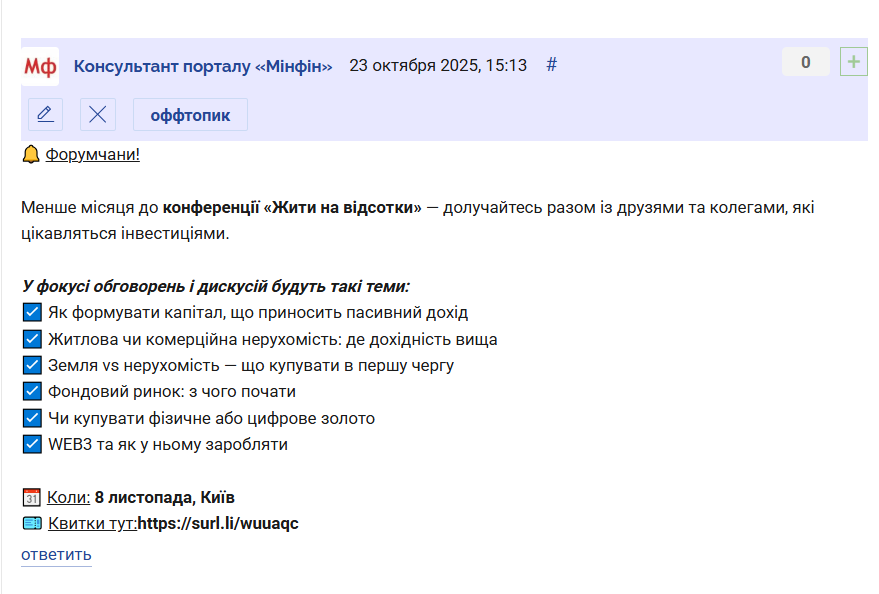Click the Минфин avatar logo
Screen dimensions: 879x594
pyautogui.click(x=40, y=66)
